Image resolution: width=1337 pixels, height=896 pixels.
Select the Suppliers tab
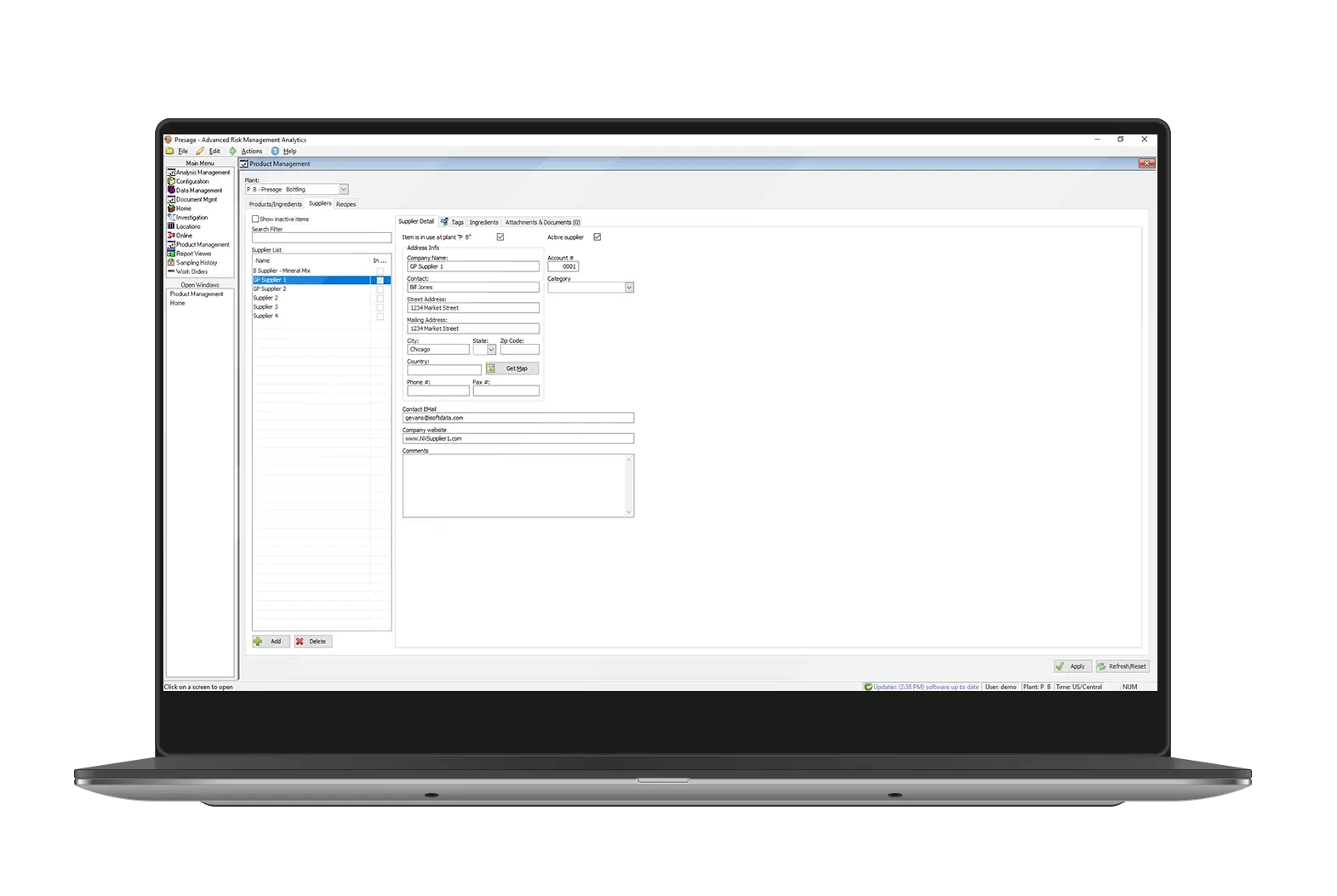pos(320,203)
